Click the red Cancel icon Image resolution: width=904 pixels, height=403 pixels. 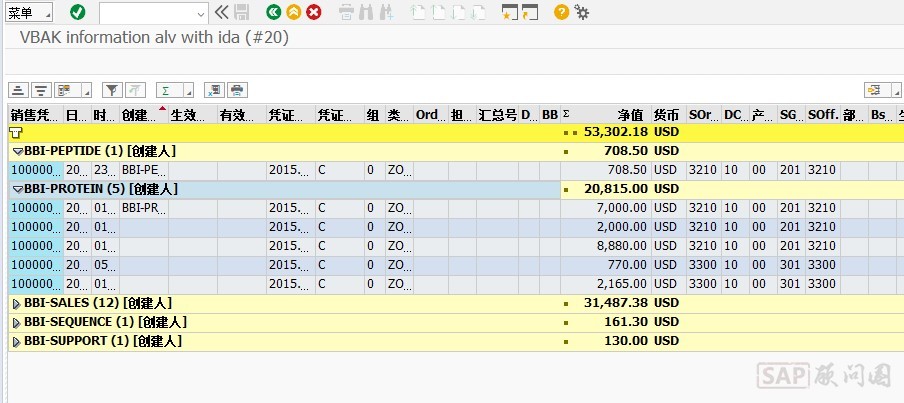[314, 12]
